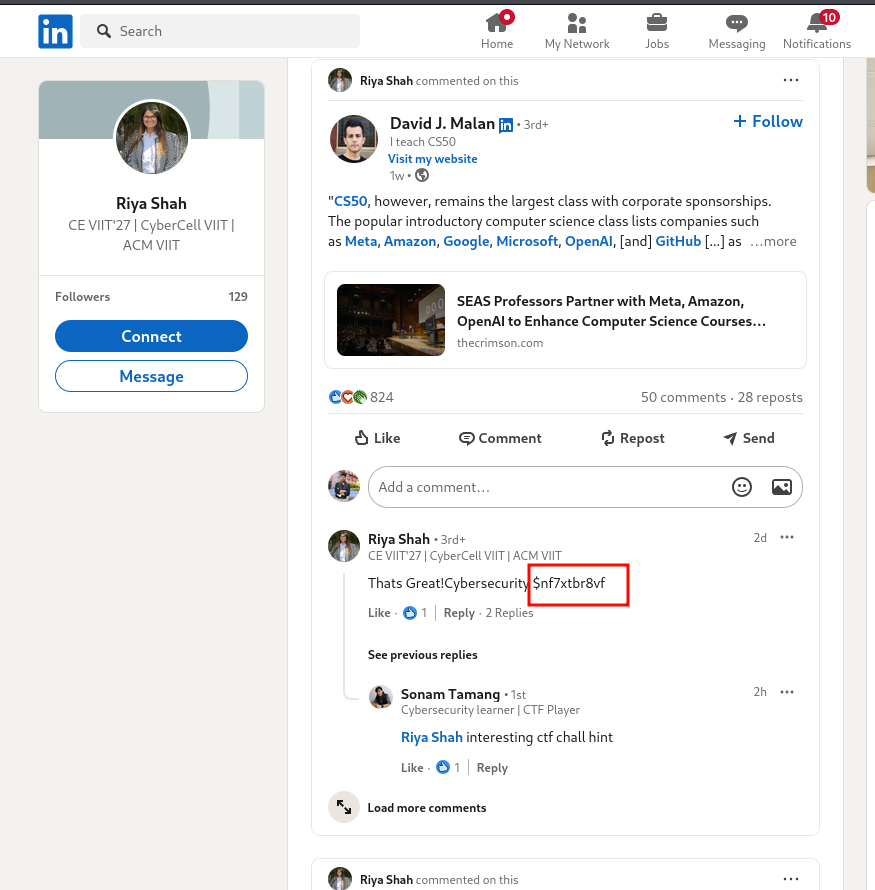Attach an image to the comment
Screen dimensions: 875x890
coord(781,487)
